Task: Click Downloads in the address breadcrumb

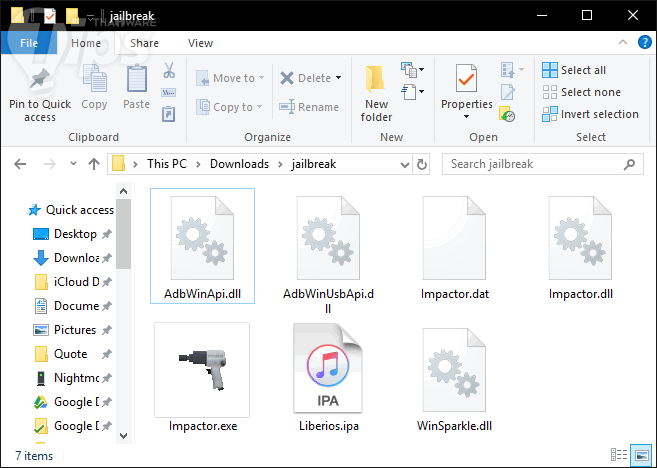Action: pos(239,164)
